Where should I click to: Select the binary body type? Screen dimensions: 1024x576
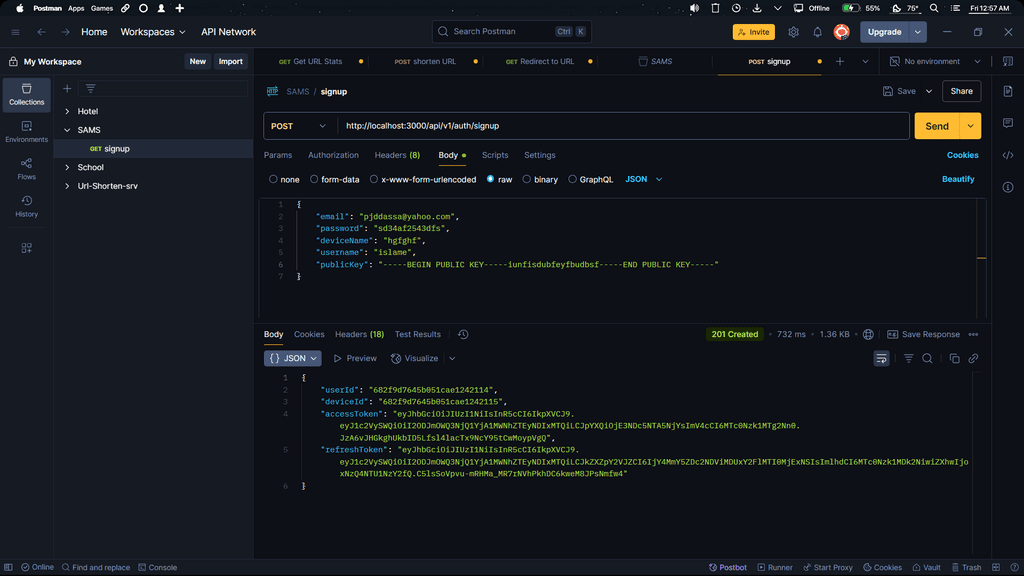pyautogui.click(x=526, y=179)
